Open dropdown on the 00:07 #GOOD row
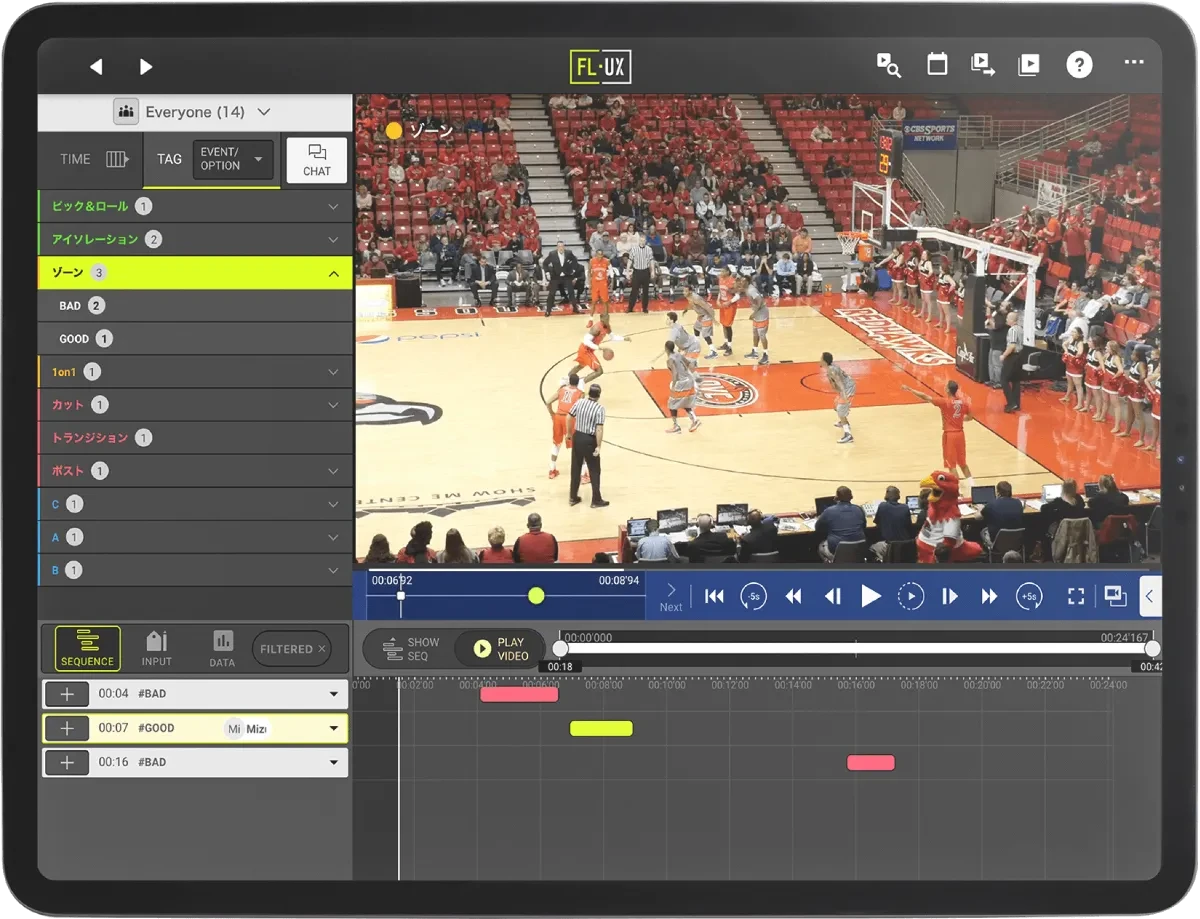The image size is (1200, 919). (x=334, y=728)
